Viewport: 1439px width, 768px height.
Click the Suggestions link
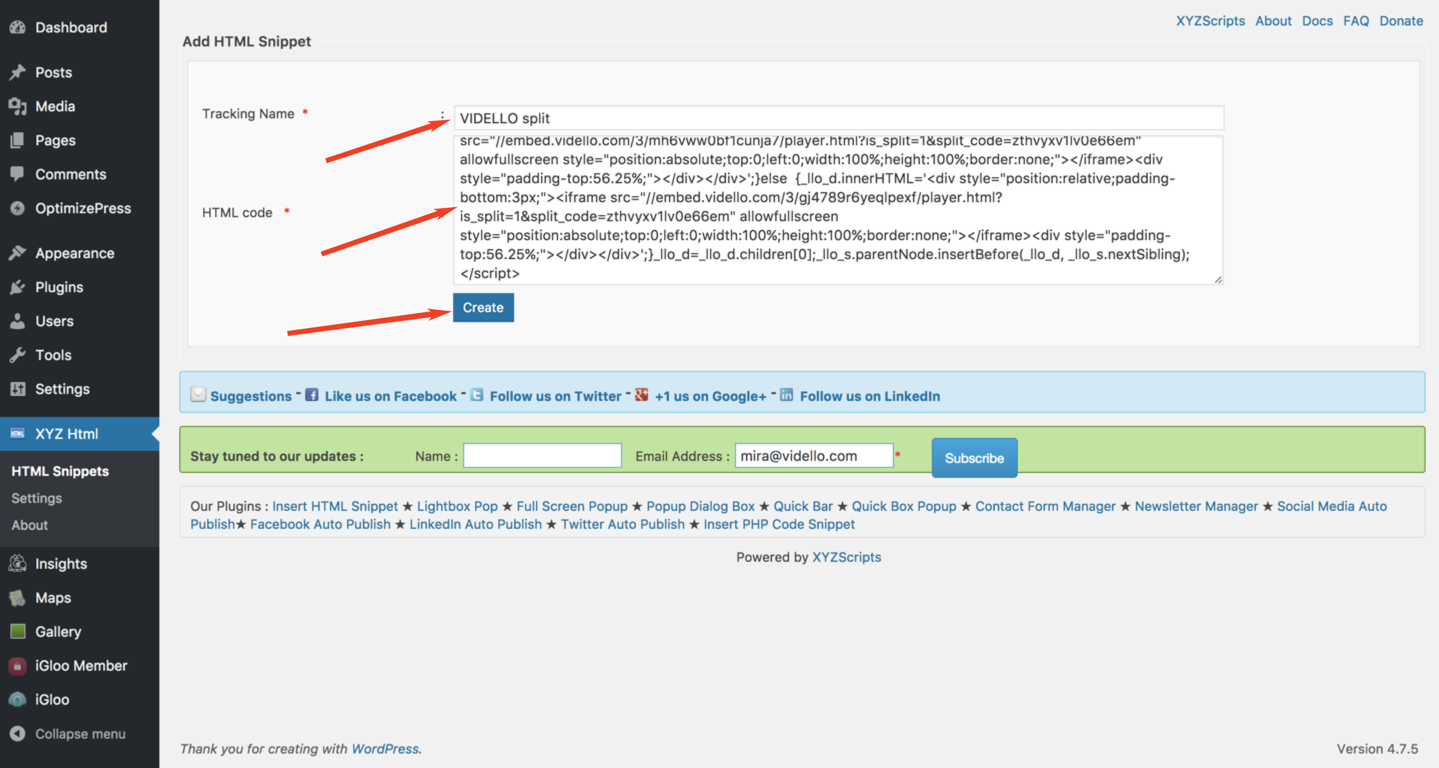(x=251, y=396)
